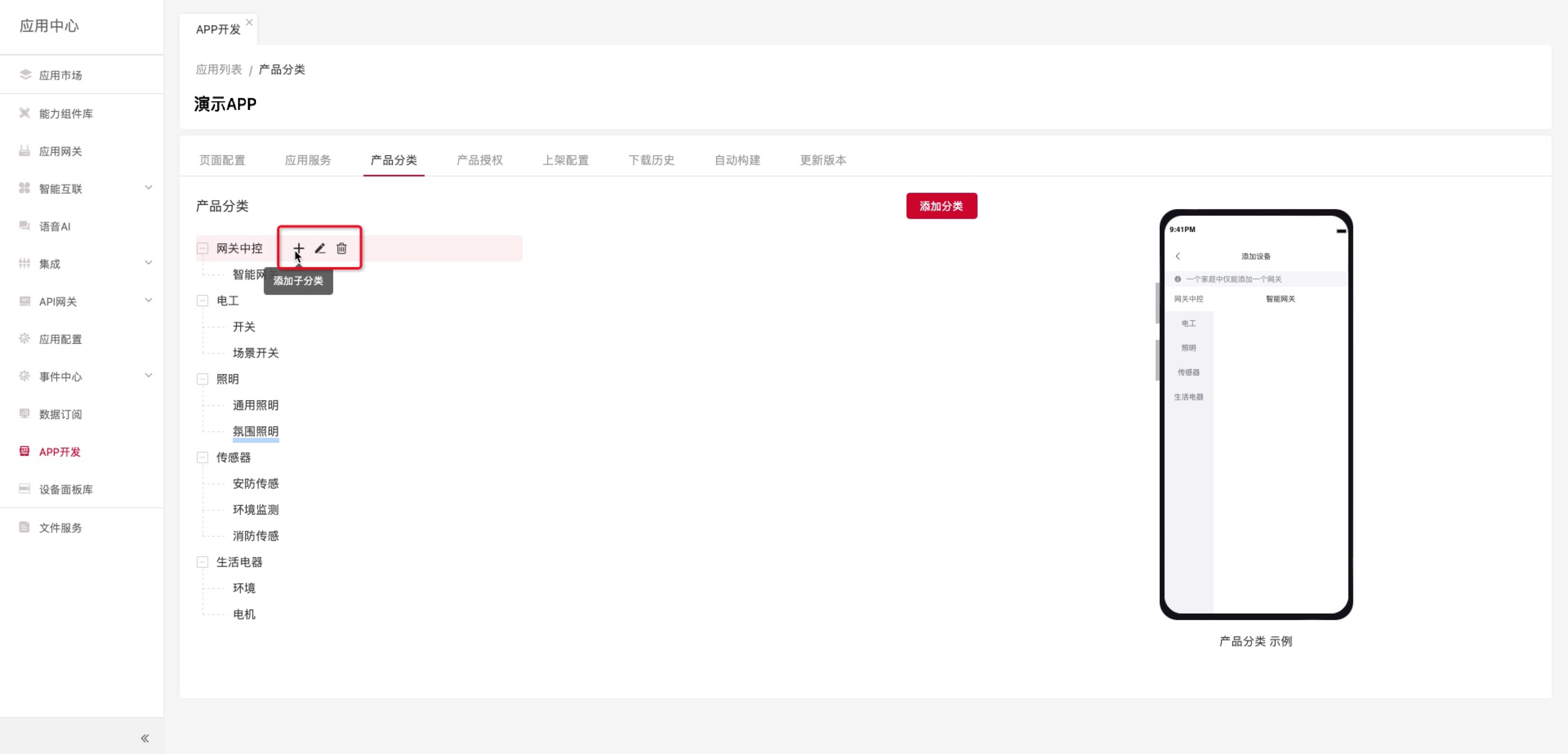Collapse the 电工 category node
This screenshot has width=1568, height=754.
(x=203, y=300)
